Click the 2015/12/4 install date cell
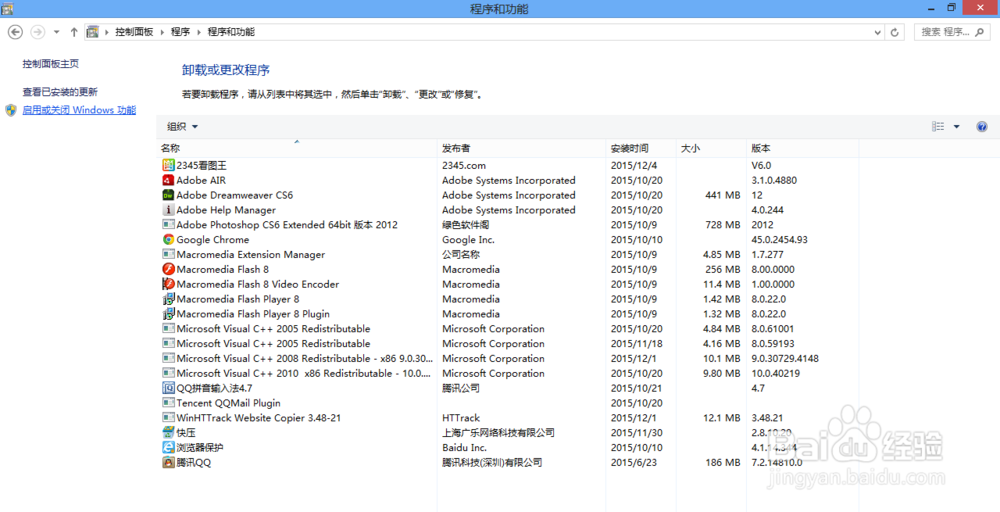 (634, 165)
